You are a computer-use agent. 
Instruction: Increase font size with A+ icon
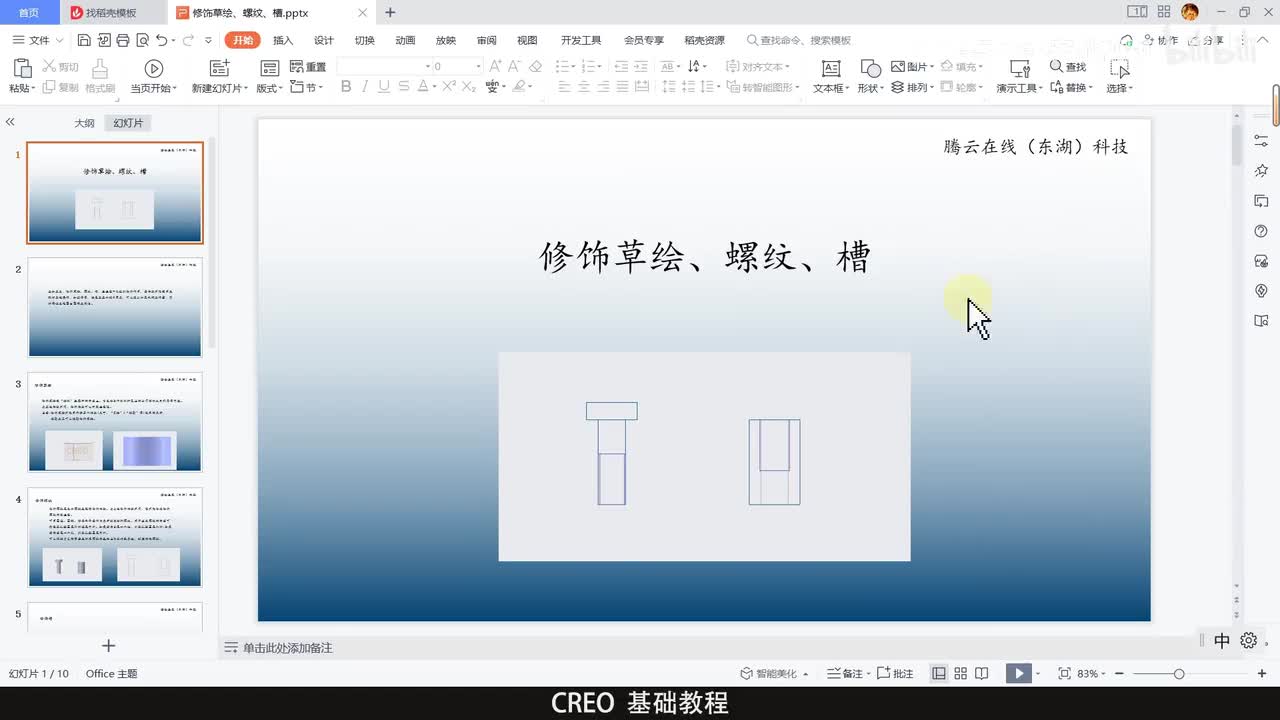tap(496, 67)
